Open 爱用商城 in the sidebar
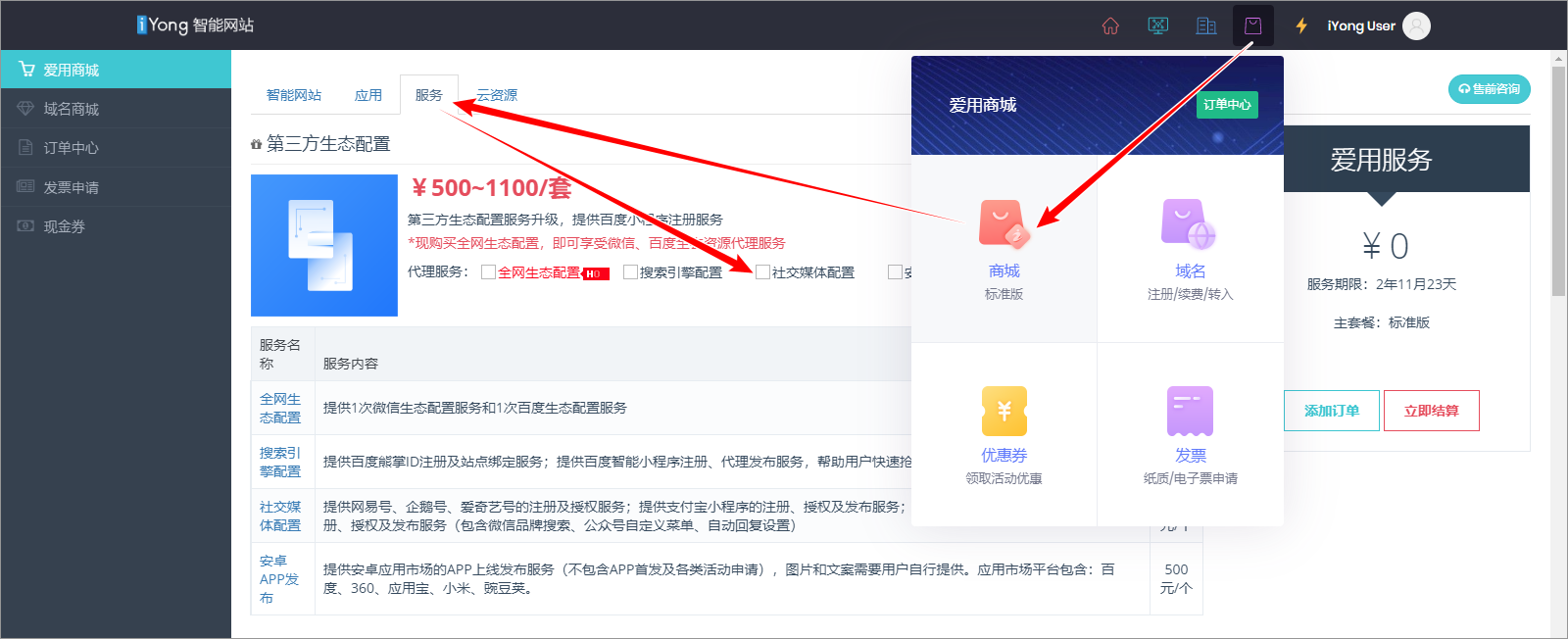The image size is (1568, 639). point(116,70)
